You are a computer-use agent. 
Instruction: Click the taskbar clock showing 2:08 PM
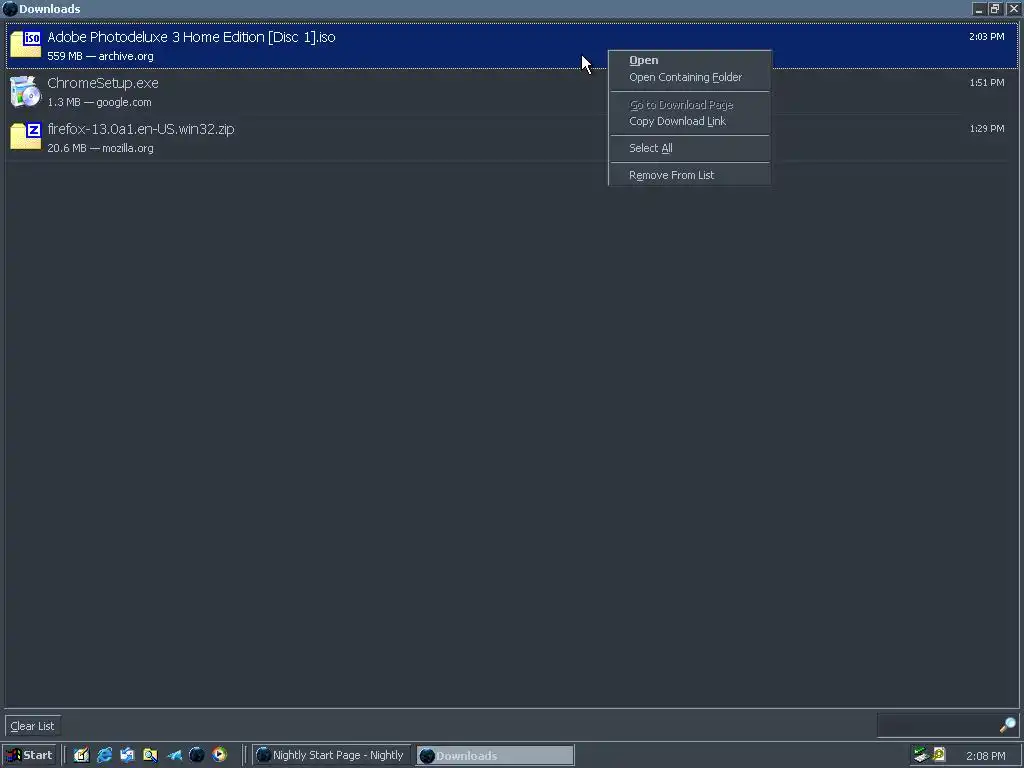(985, 756)
